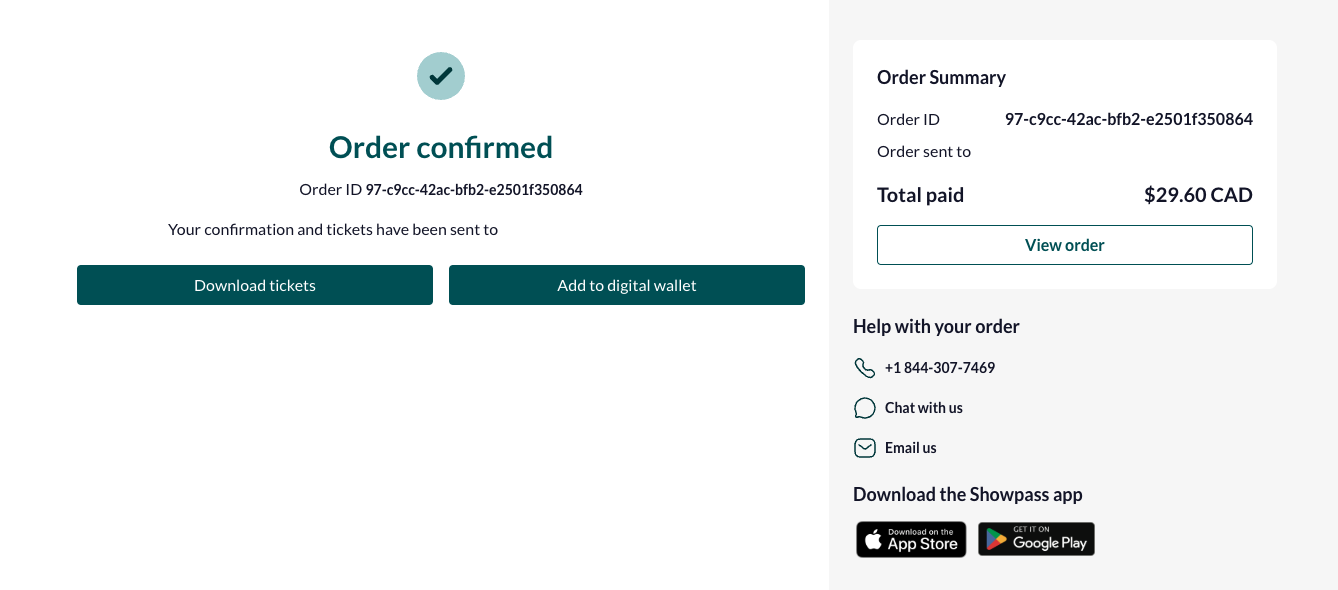Click the Apple logo on App Store badge
The width and height of the screenshot is (1338, 590).
pos(874,540)
